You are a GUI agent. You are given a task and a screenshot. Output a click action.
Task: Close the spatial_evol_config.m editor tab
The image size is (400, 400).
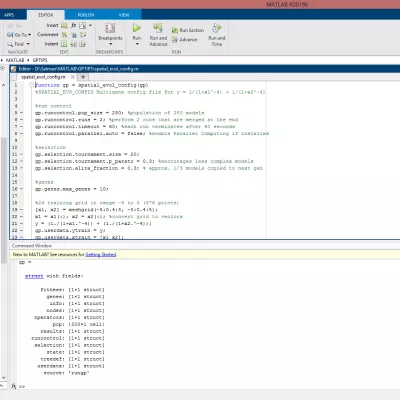(x=73, y=77)
